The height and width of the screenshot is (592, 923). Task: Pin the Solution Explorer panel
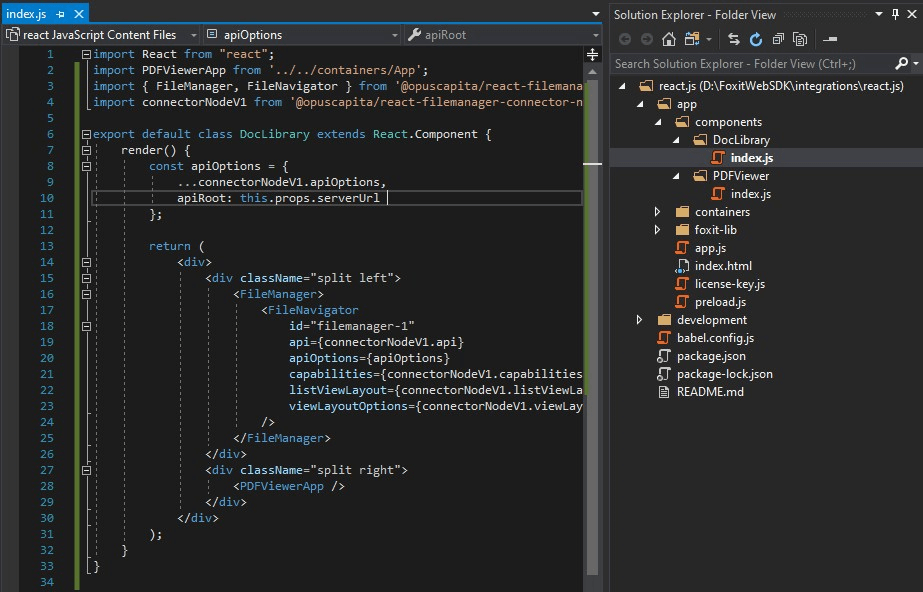(x=895, y=15)
